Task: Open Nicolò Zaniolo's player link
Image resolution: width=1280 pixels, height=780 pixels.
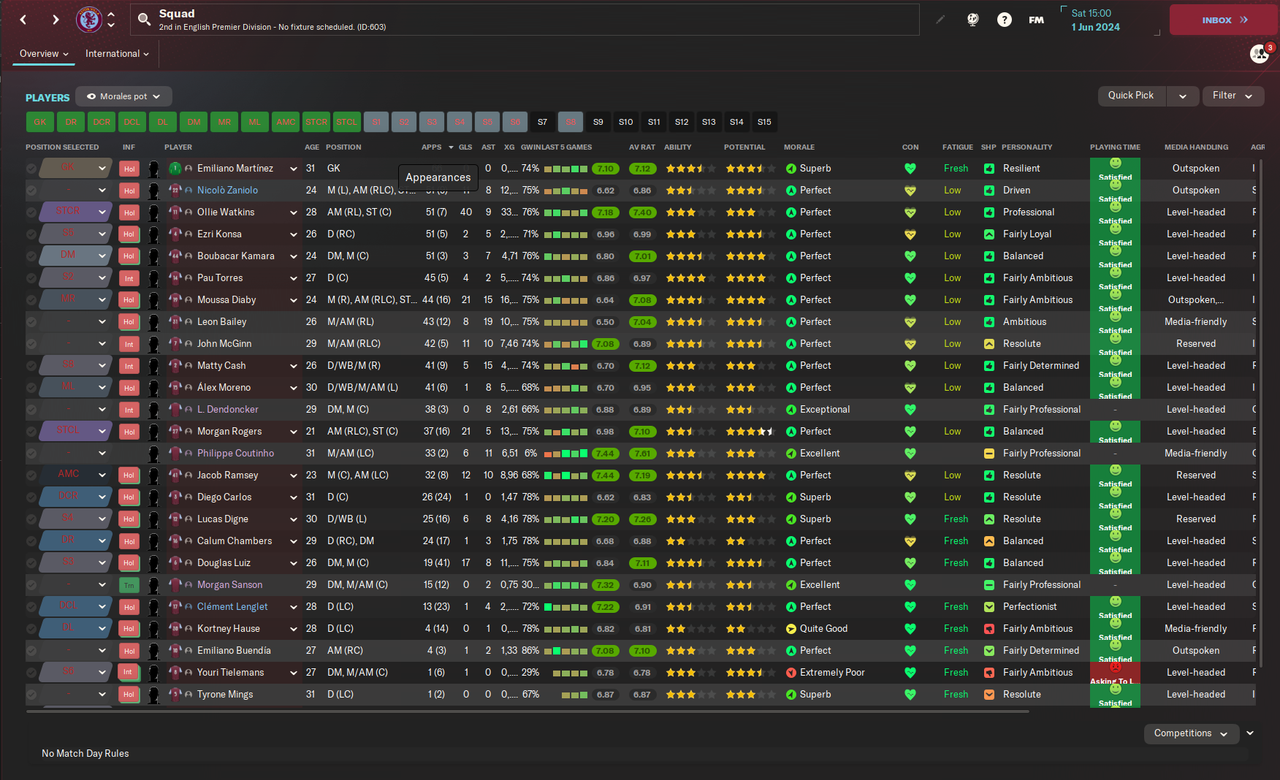Action: point(227,190)
